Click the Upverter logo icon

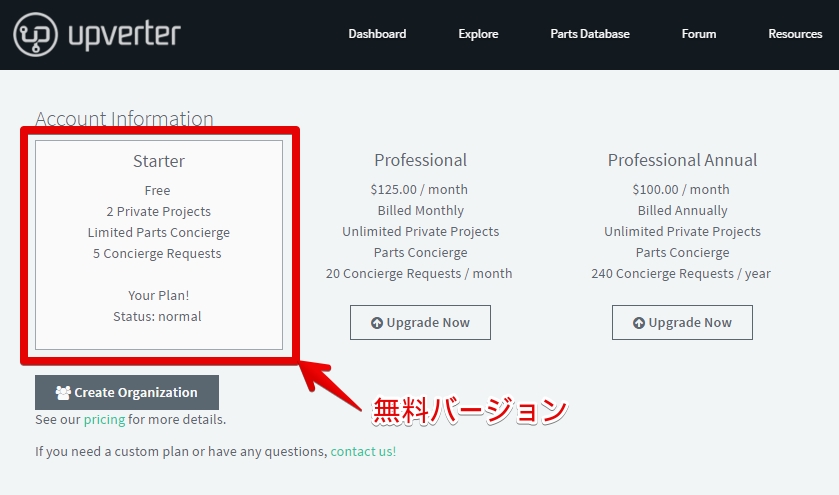pos(35,35)
